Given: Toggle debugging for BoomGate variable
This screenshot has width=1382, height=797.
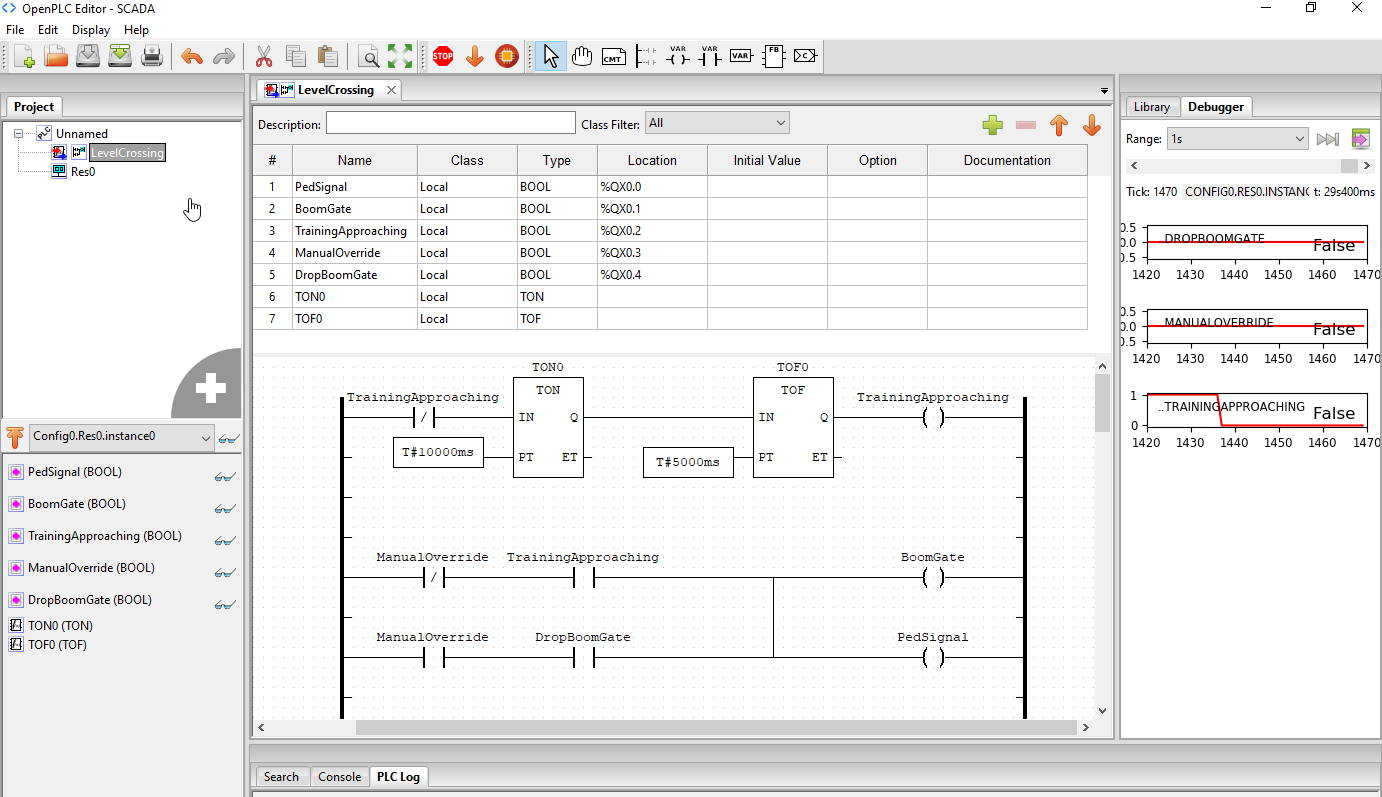Looking at the screenshot, I should tap(225, 508).
